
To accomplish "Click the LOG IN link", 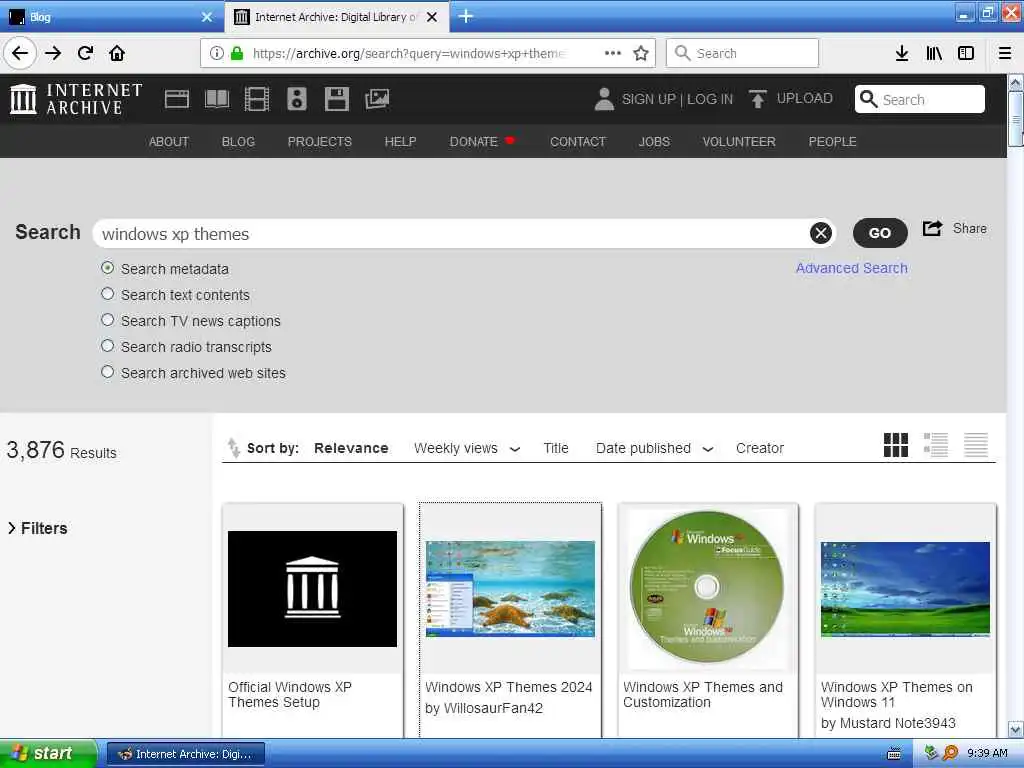I will 710,99.
